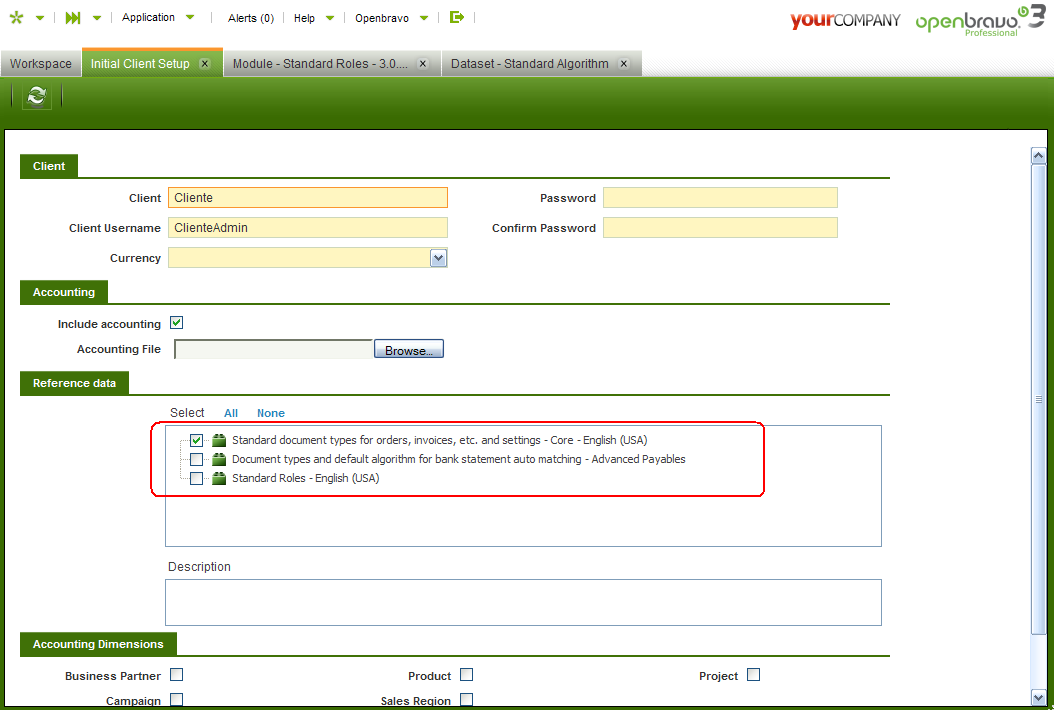Click the Client name input field

coord(308,198)
